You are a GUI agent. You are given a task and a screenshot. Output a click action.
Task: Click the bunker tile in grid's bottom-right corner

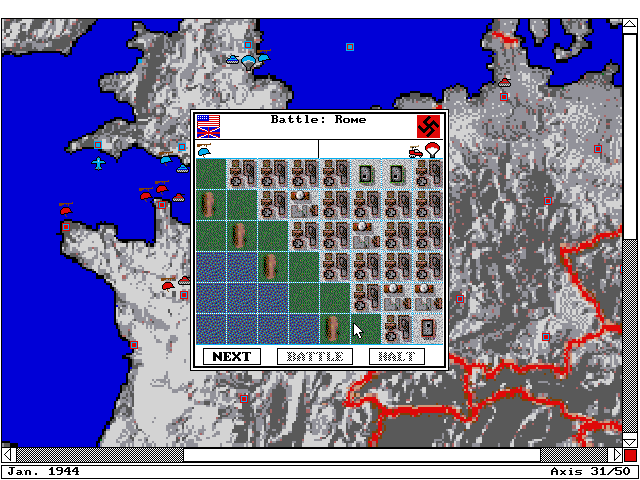point(428,329)
